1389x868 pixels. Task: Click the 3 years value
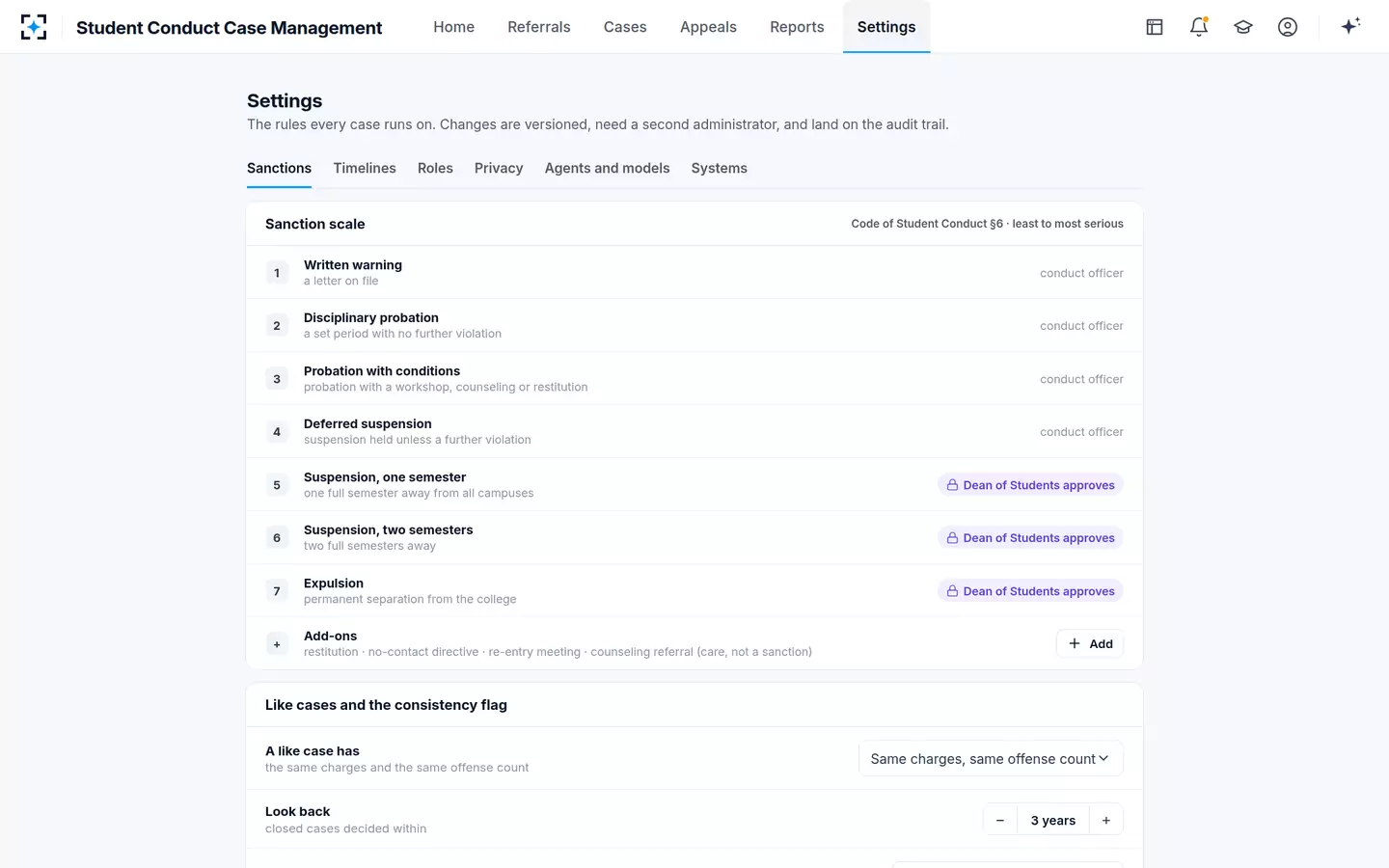1053,821
